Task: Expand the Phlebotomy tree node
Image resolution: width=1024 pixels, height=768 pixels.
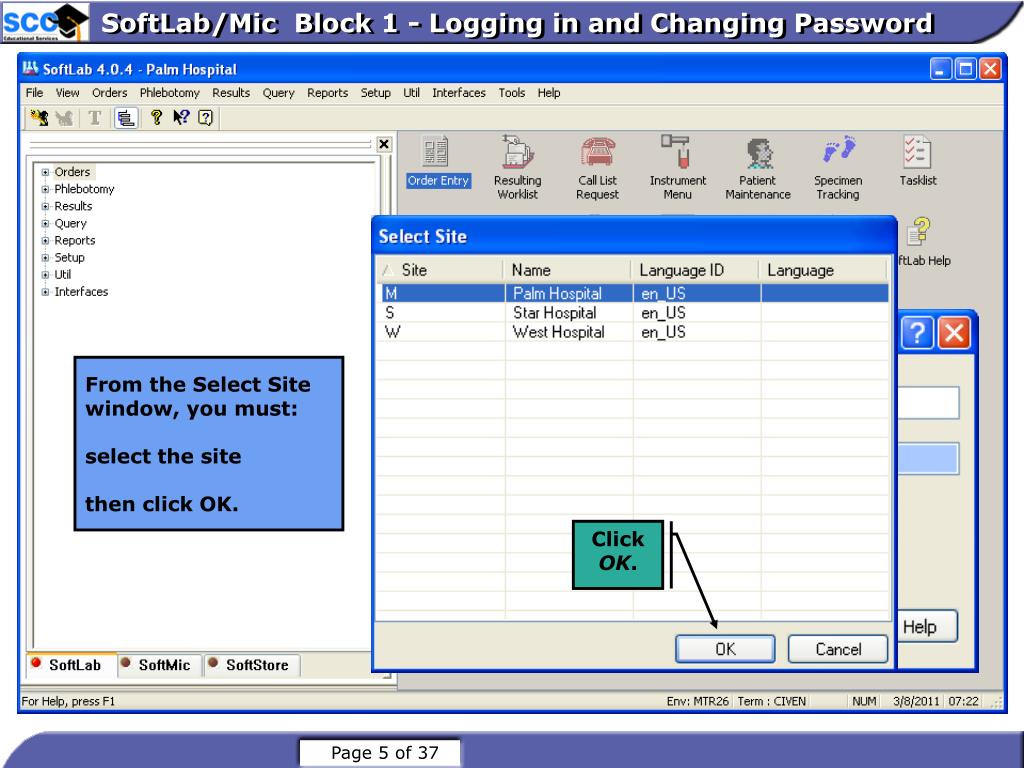Action: click(x=45, y=189)
